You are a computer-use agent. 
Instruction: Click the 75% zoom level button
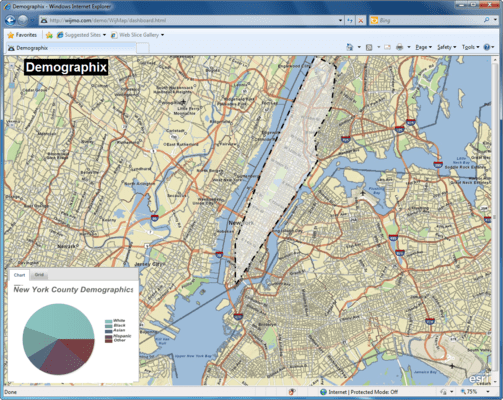point(469,392)
